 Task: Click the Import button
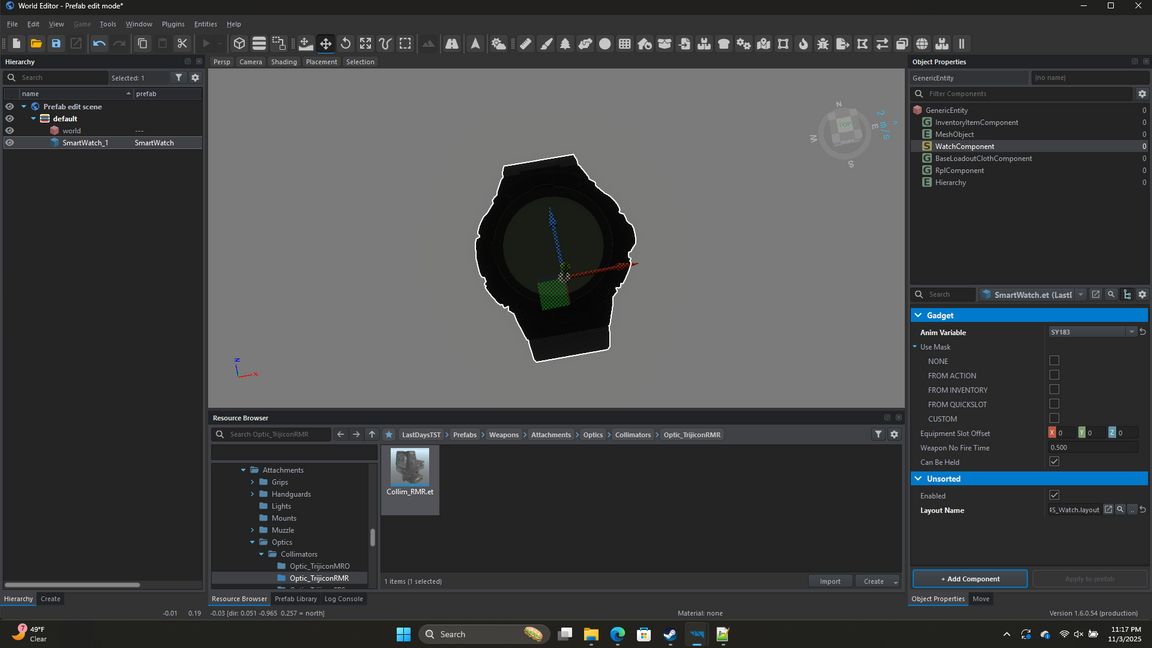[x=830, y=581]
